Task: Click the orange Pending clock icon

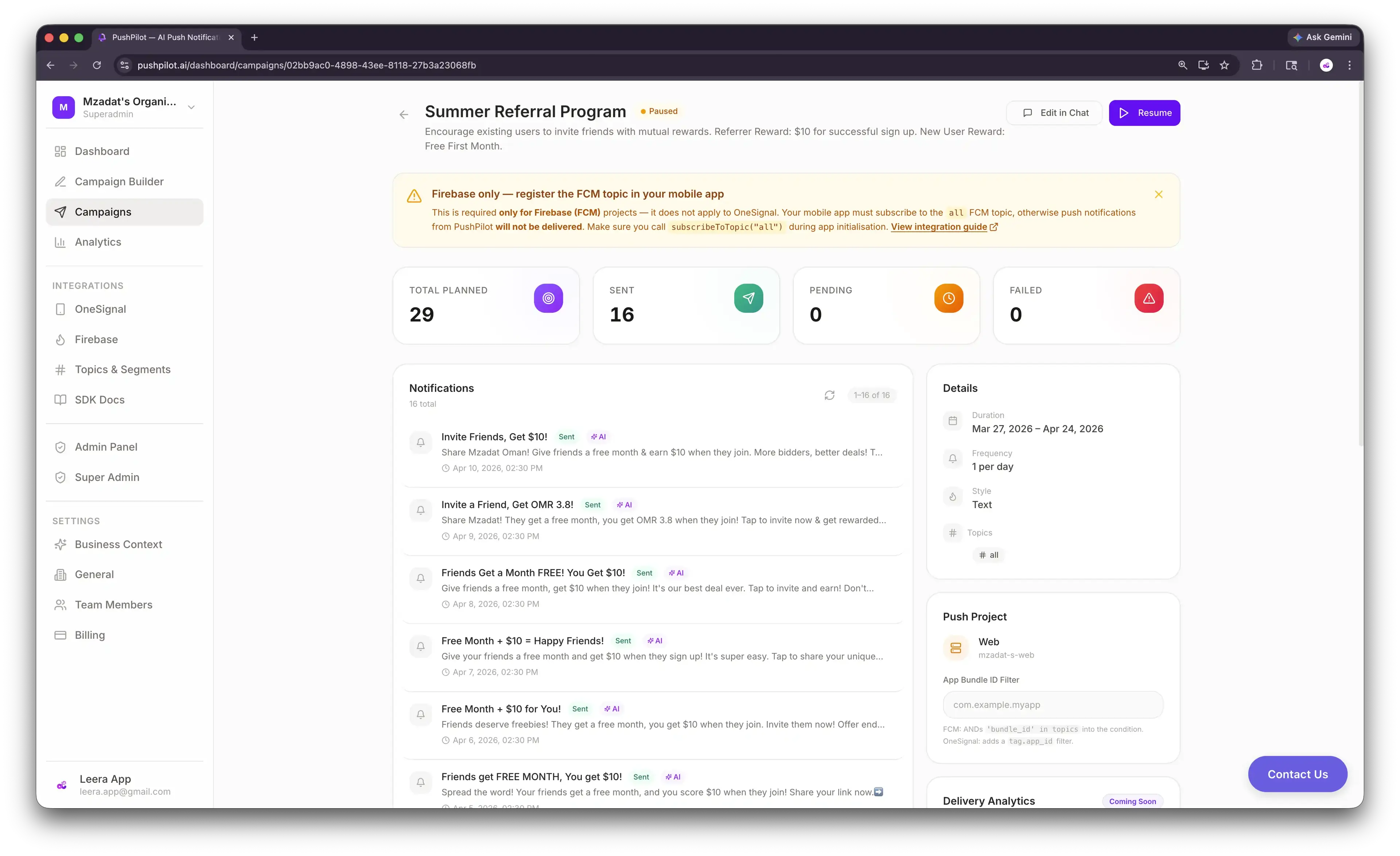Action: click(949, 298)
